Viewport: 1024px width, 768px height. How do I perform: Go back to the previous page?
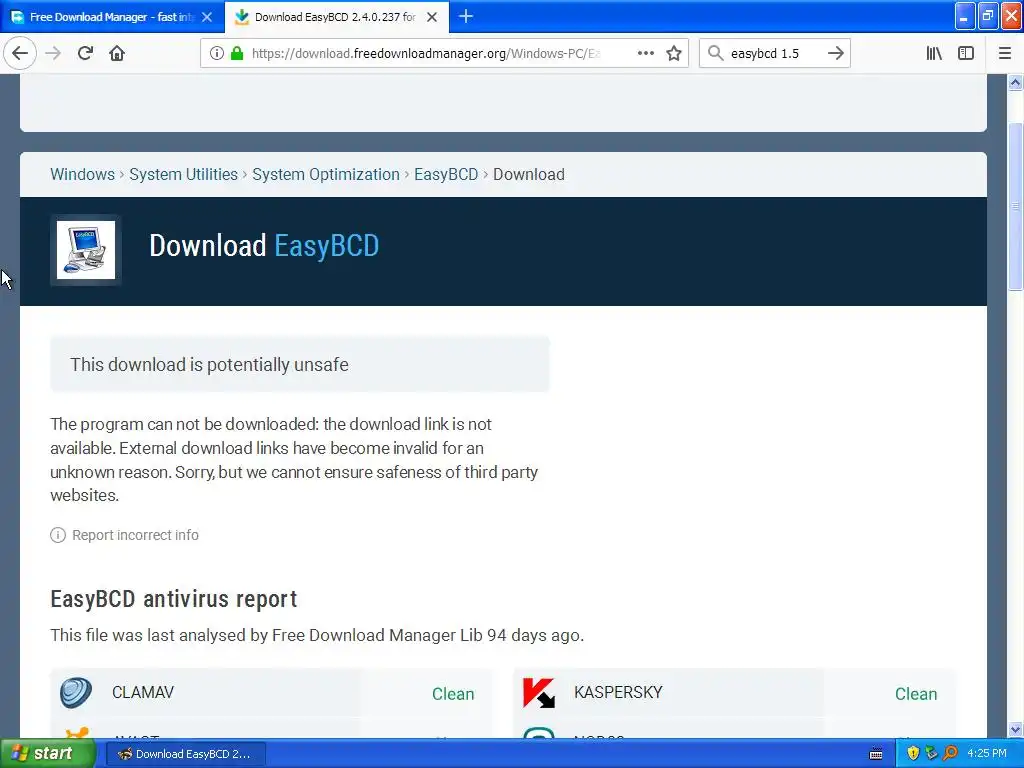pos(20,53)
